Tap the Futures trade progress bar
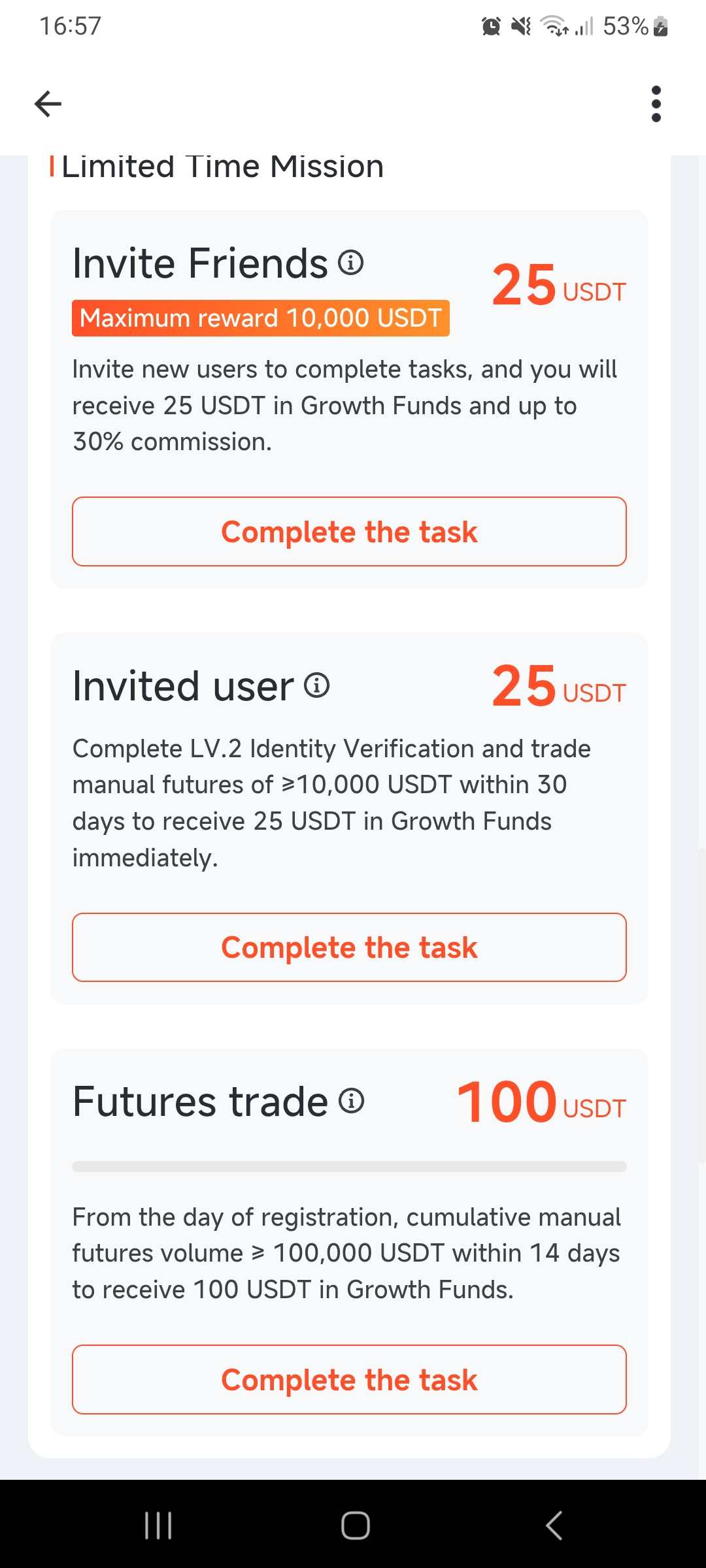The image size is (706, 1568). click(349, 1166)
